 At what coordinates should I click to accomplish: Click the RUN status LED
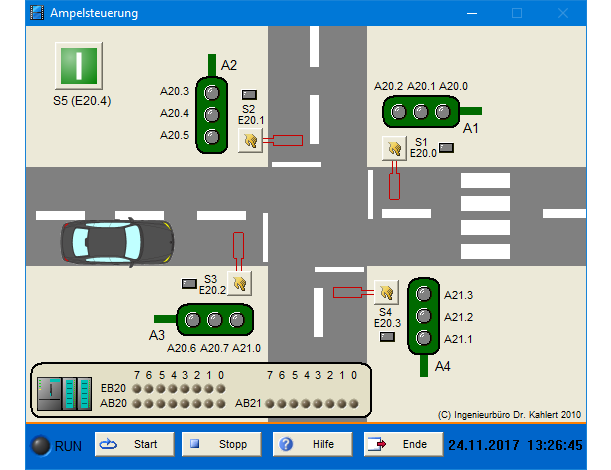pos(41,445)
